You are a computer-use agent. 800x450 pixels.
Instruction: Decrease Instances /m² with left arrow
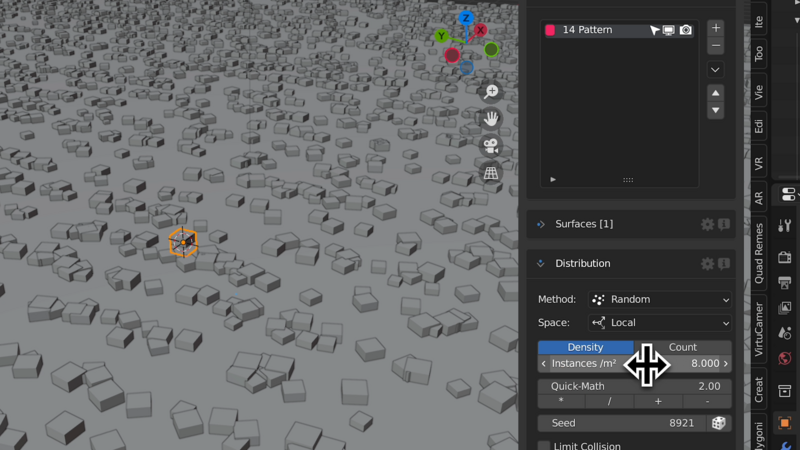(543, 364)
